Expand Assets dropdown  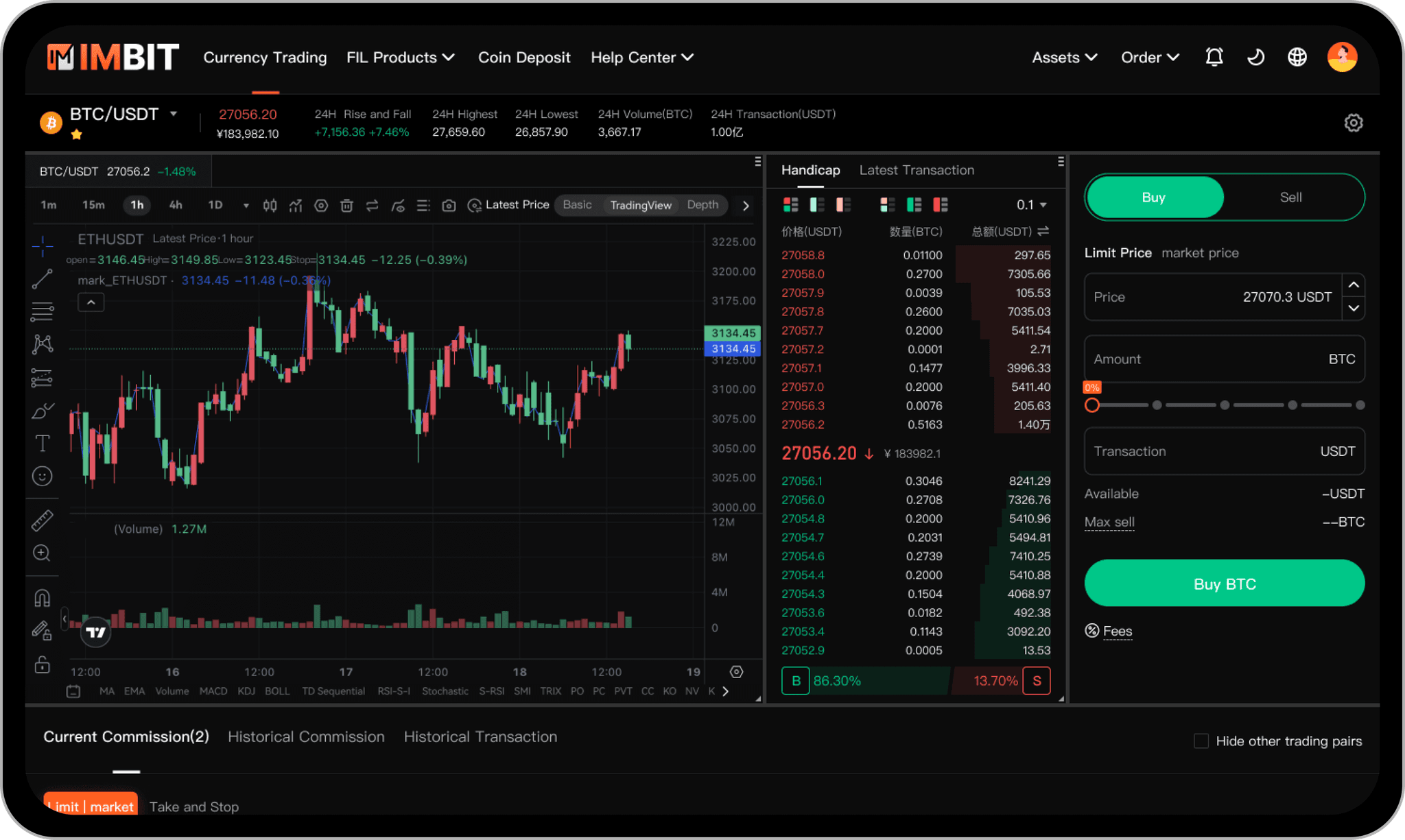[x=1064, y=58]
